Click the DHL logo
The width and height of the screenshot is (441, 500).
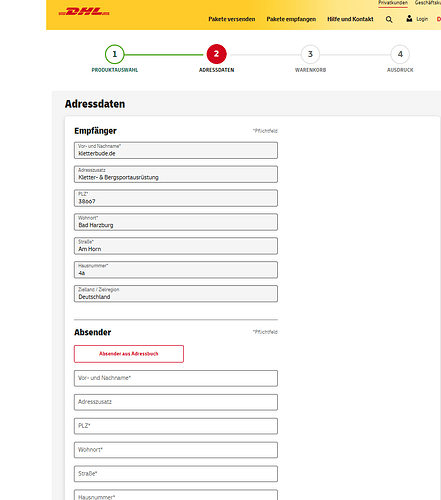[x=84, y=12]
